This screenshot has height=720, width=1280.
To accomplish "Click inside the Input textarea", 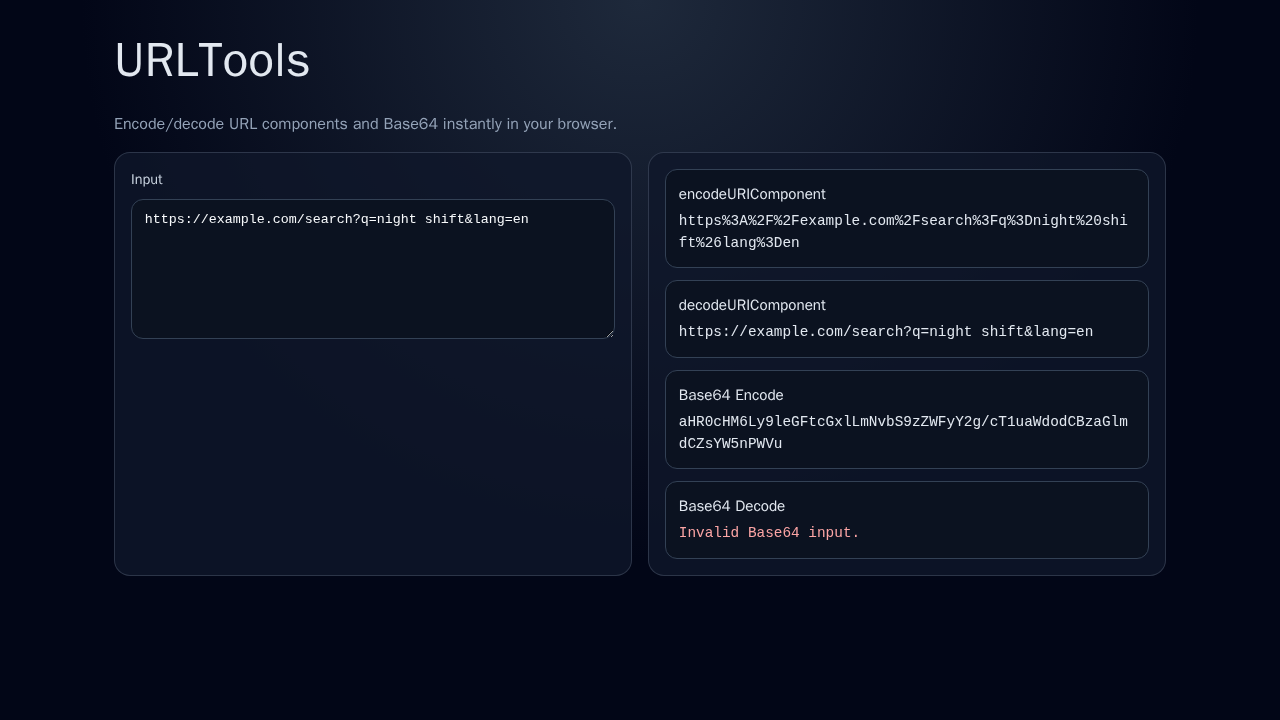I will (372, 270).
